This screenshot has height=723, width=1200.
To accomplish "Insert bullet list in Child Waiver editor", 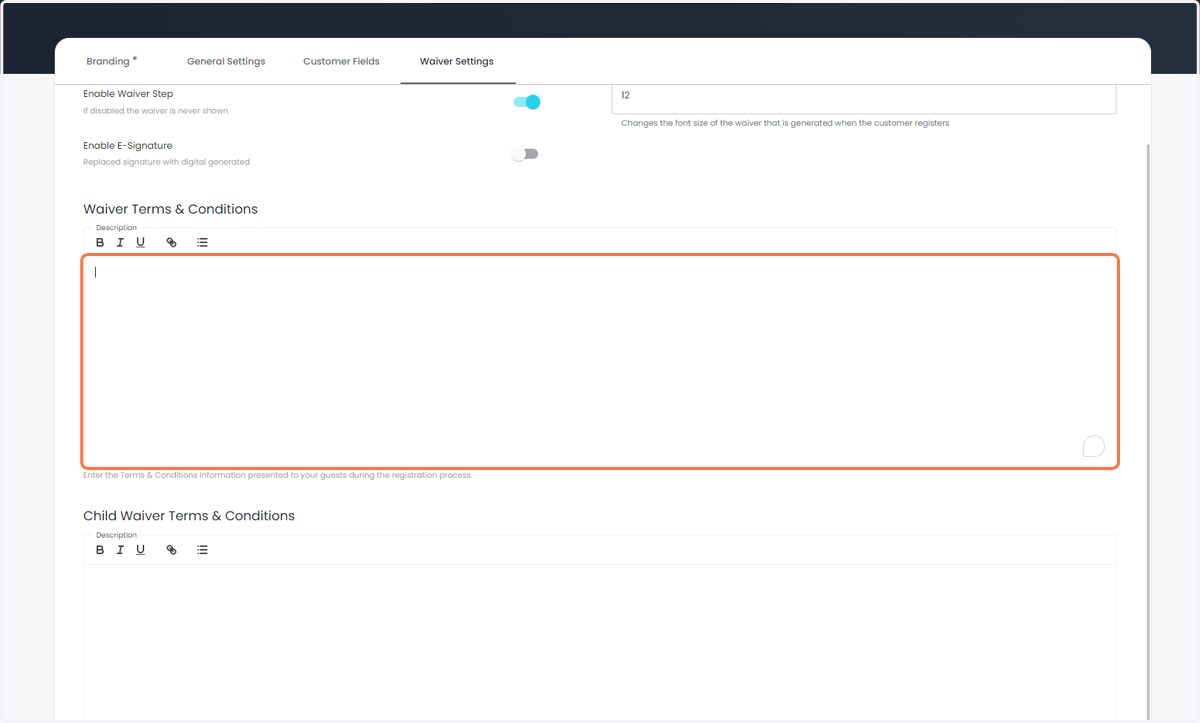I will (x=202, y=550).
